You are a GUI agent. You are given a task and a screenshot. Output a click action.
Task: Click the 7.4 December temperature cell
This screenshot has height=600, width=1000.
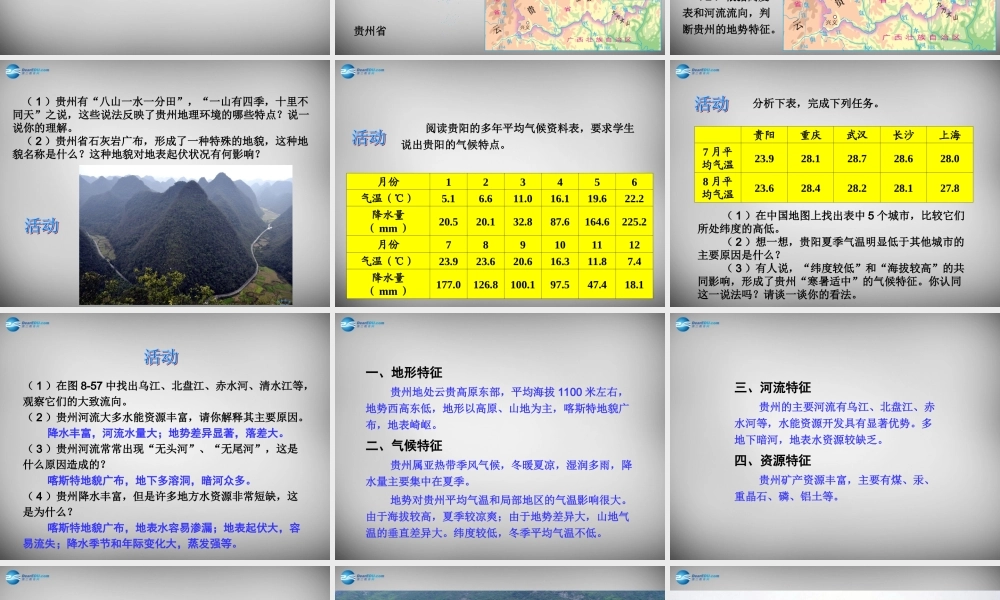[x=634, y=261]
